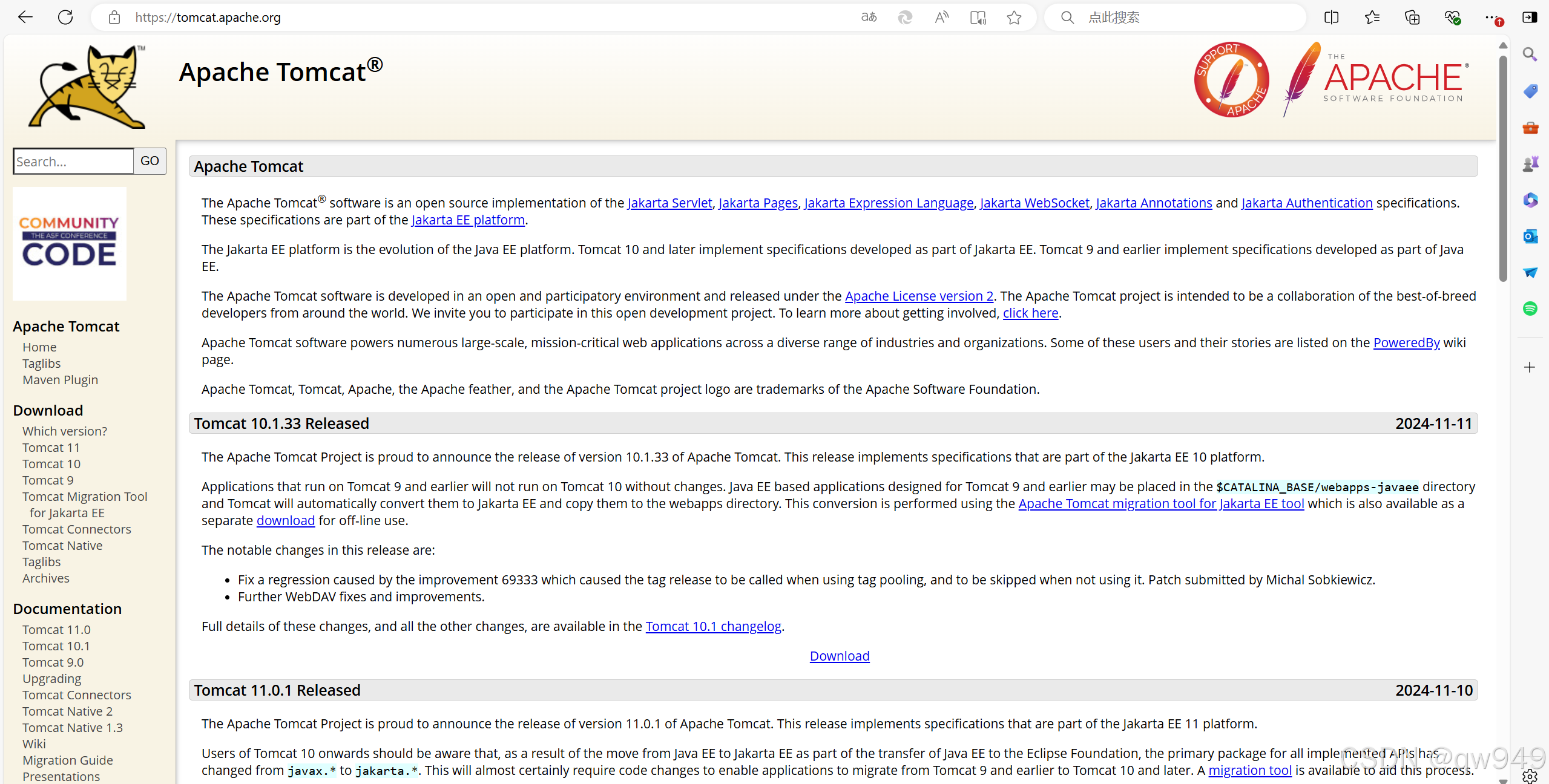The height and width of the screenshot is (784, 1549).
Task: Follow Jakarta Servlet link
Action: tap(669, 203)
